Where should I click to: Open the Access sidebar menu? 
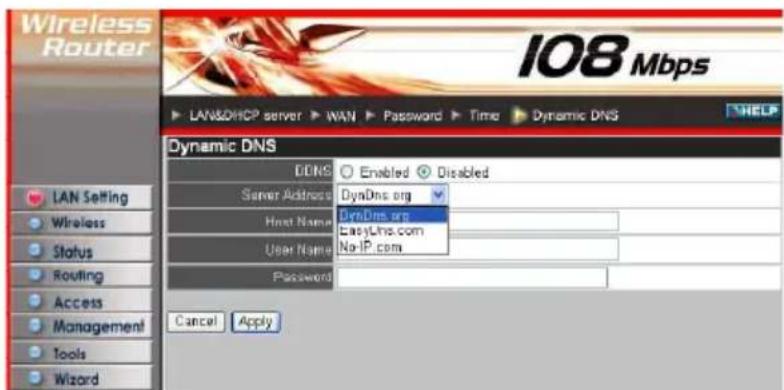coord(81,302)
